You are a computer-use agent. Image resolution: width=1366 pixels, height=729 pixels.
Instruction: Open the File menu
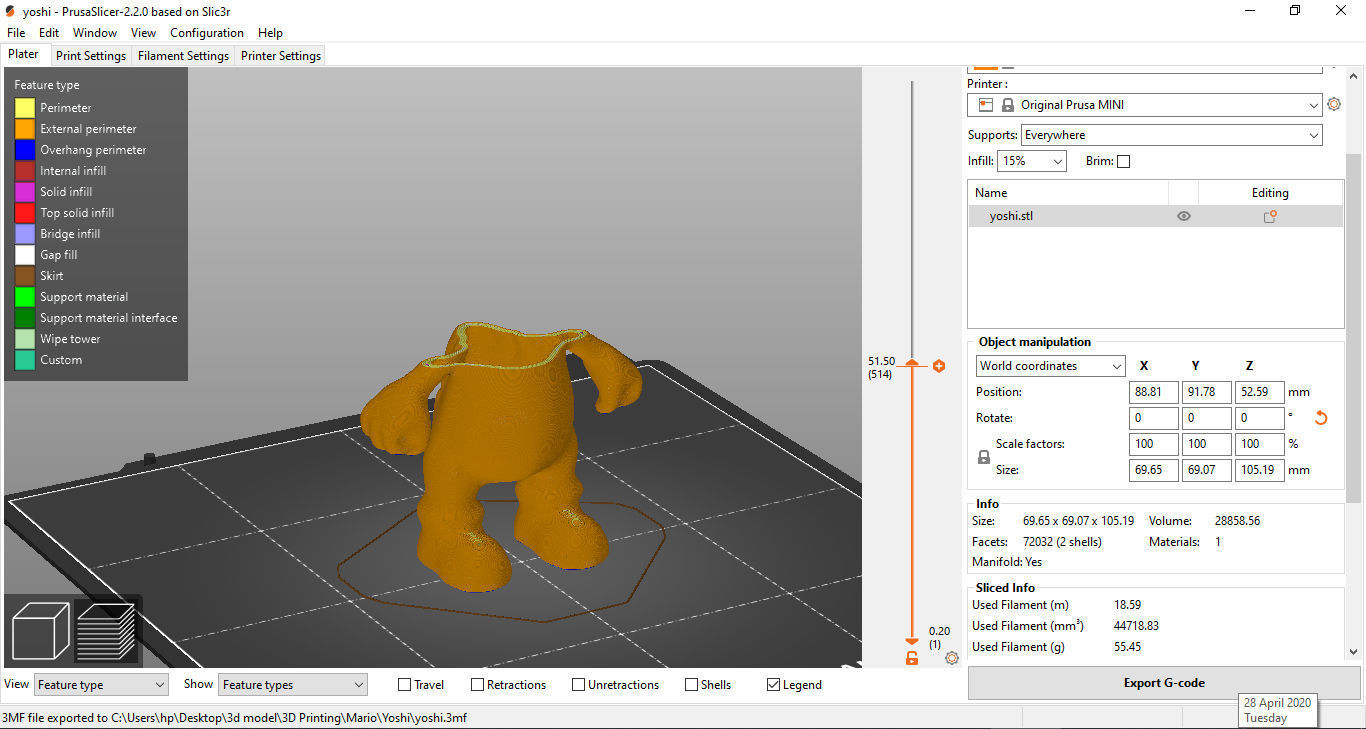coord(16,33)
